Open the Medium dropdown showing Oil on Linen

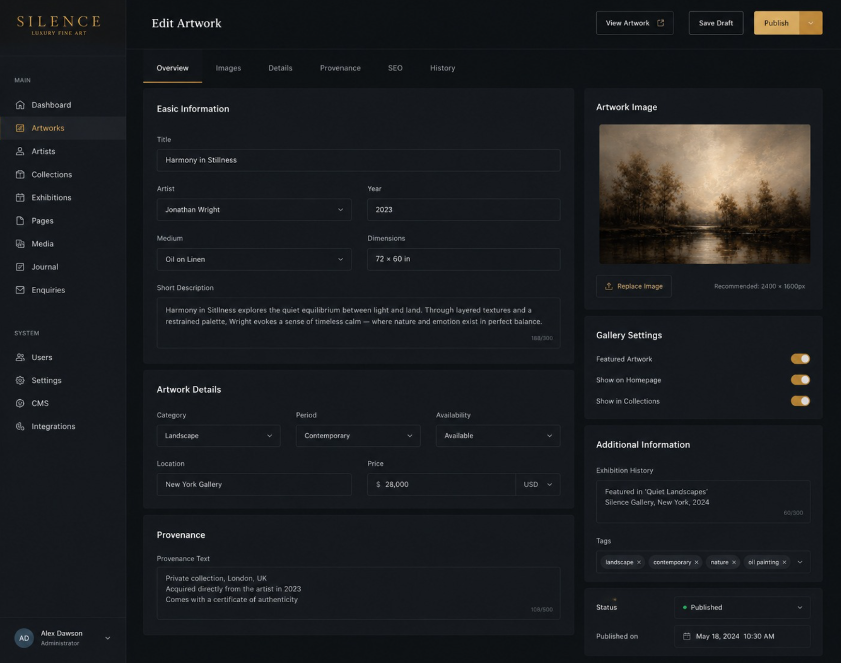click(x=254, y=259)
